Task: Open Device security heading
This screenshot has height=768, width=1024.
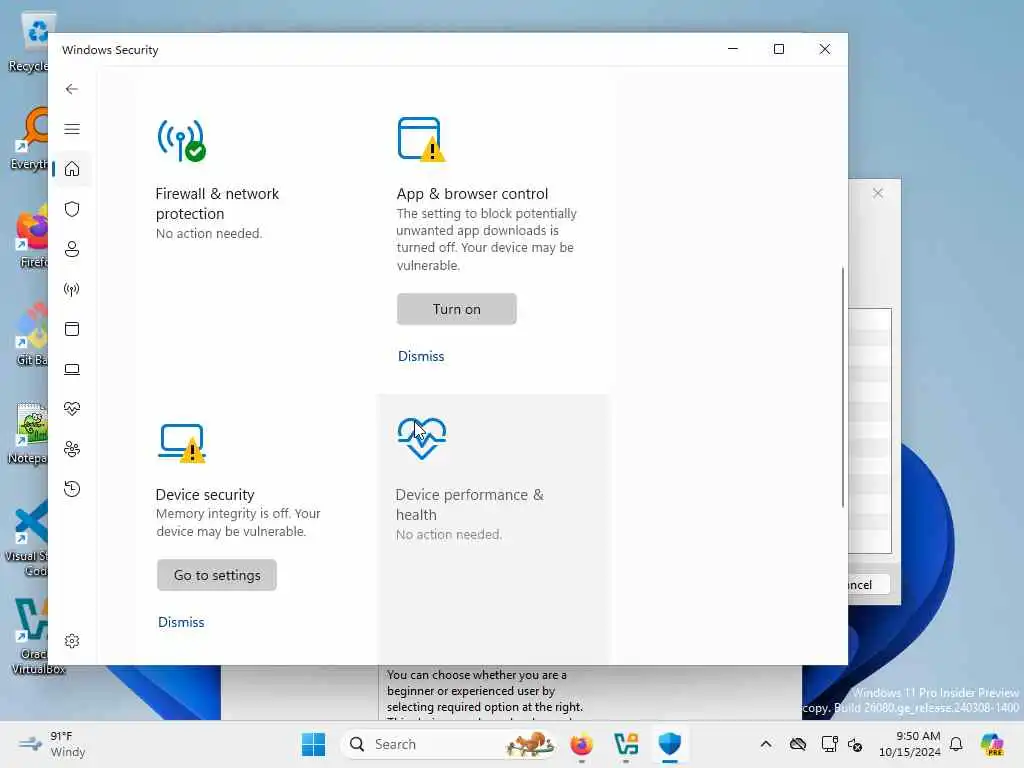Action: tap(205, 495)
